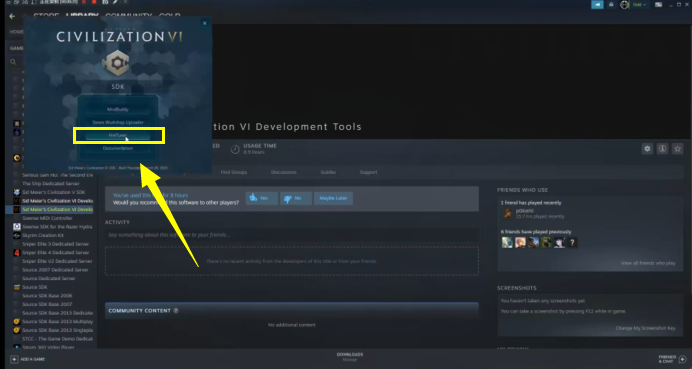Click the activity status input field
Image resolution: width=692 pixels, height=369 pixels.
[x=292, y=235]
